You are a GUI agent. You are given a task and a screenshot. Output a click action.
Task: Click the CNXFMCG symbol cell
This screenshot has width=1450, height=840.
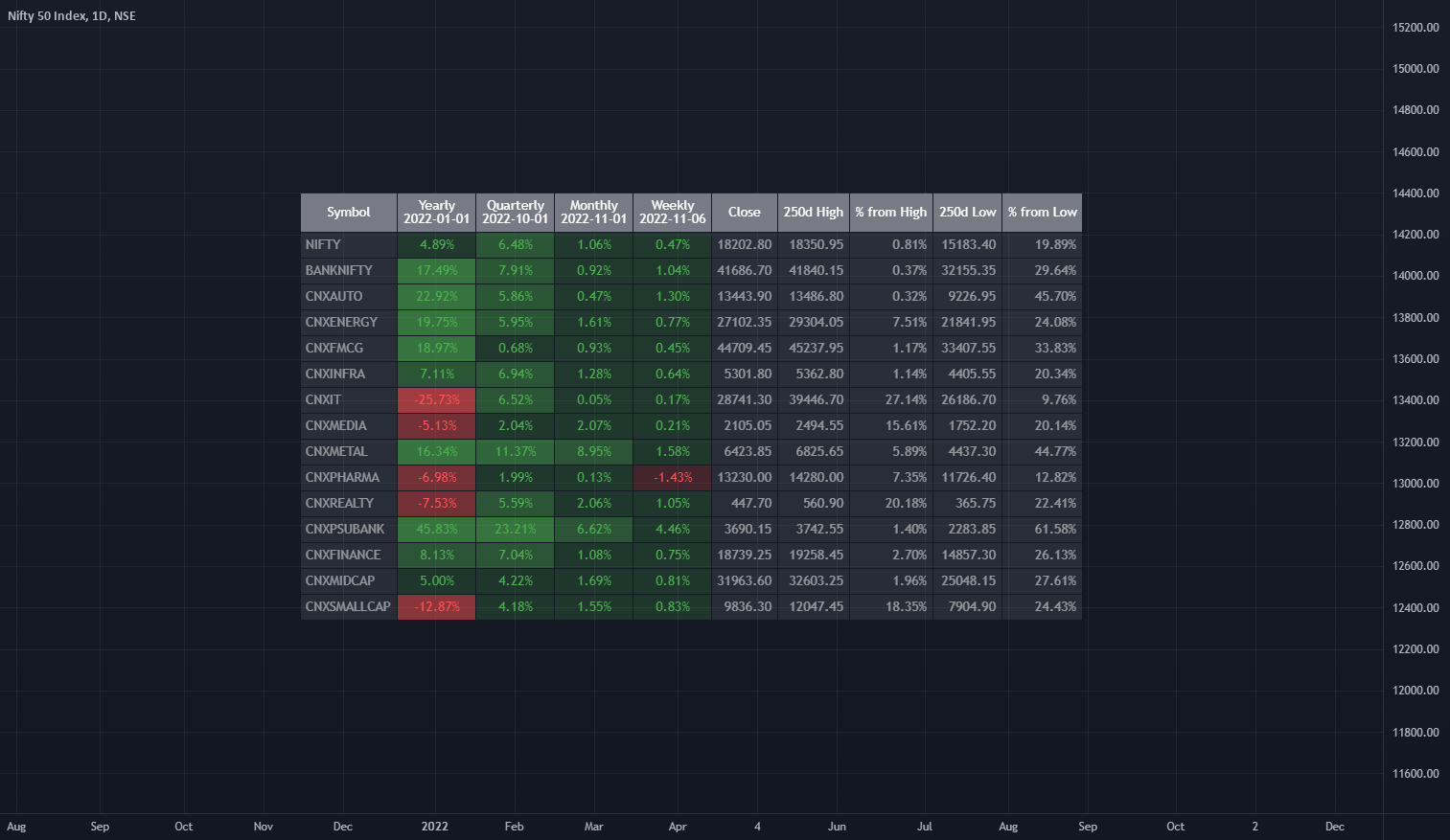(349, 349)
